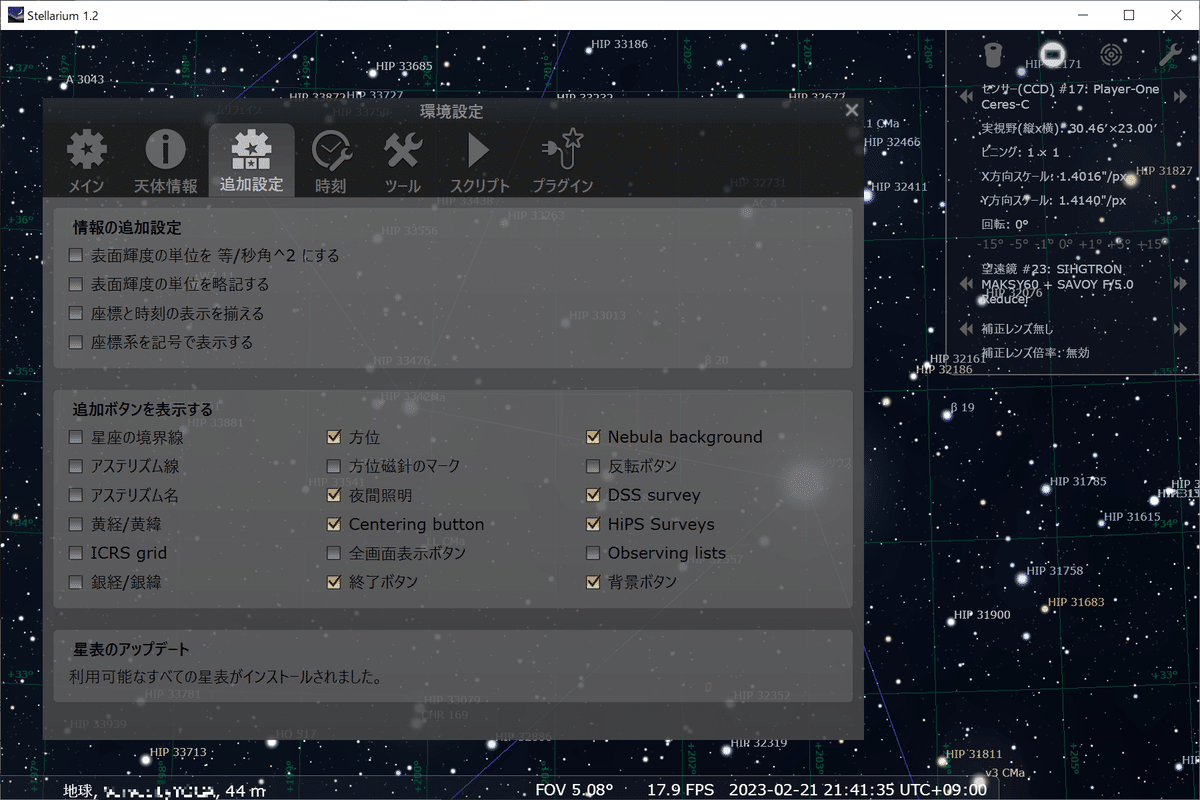
Task: Select star label HIP 31683
Action: (1076, 603)
